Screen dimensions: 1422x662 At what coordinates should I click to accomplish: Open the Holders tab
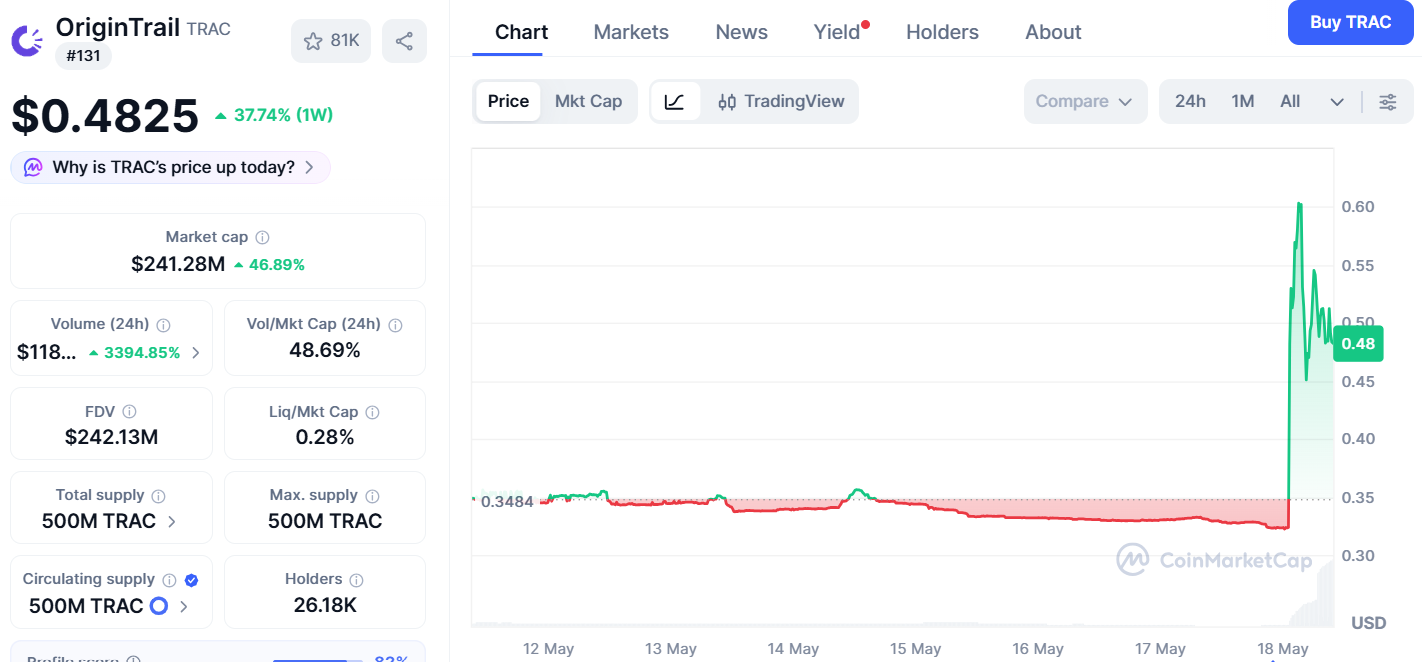(x=942, y=32)
